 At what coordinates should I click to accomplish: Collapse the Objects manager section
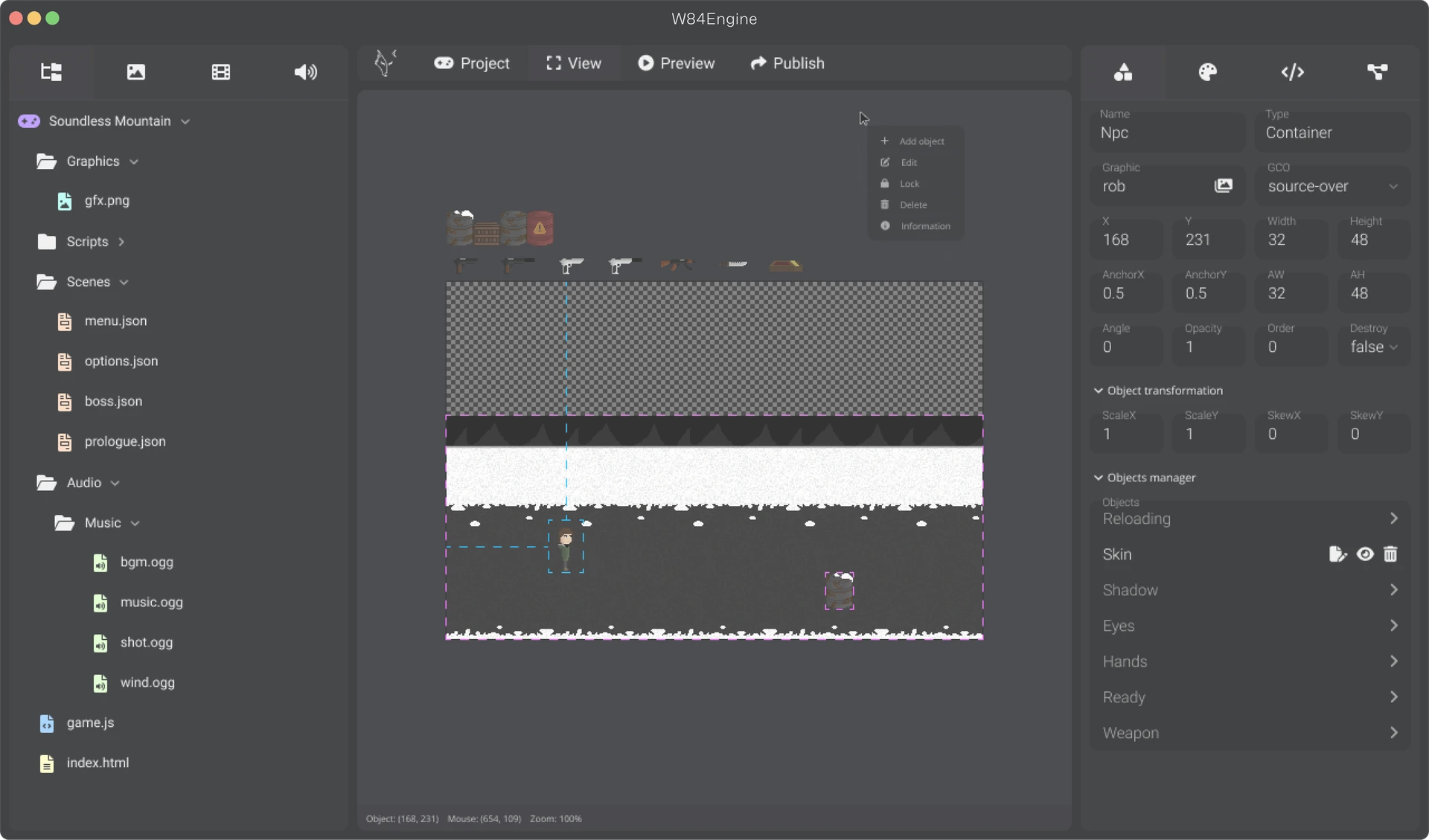coord(1099,478)
